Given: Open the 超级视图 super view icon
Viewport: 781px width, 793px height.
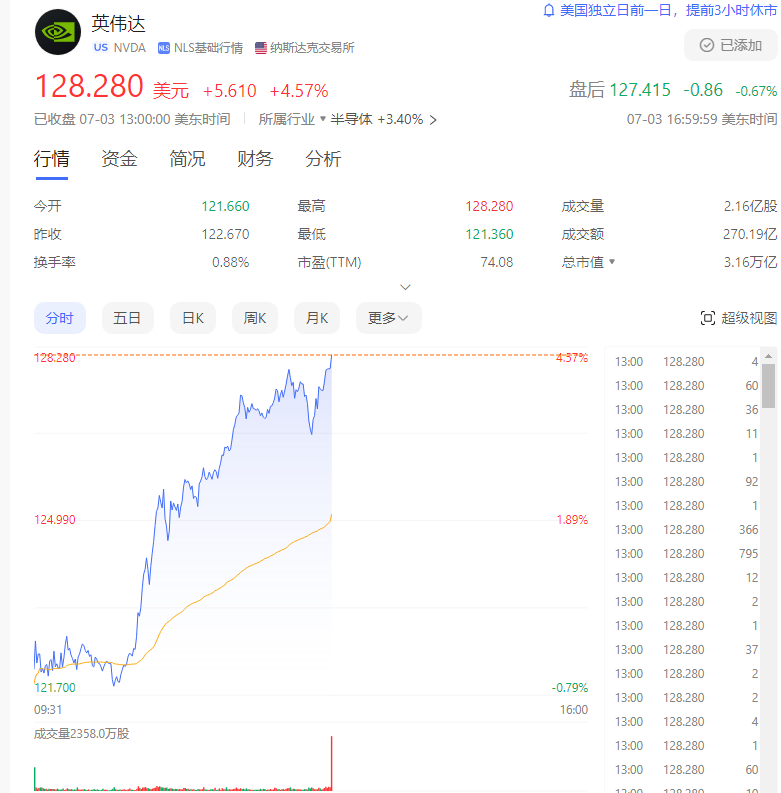Looking at the screenshot, I should click(x=707, y=318).
